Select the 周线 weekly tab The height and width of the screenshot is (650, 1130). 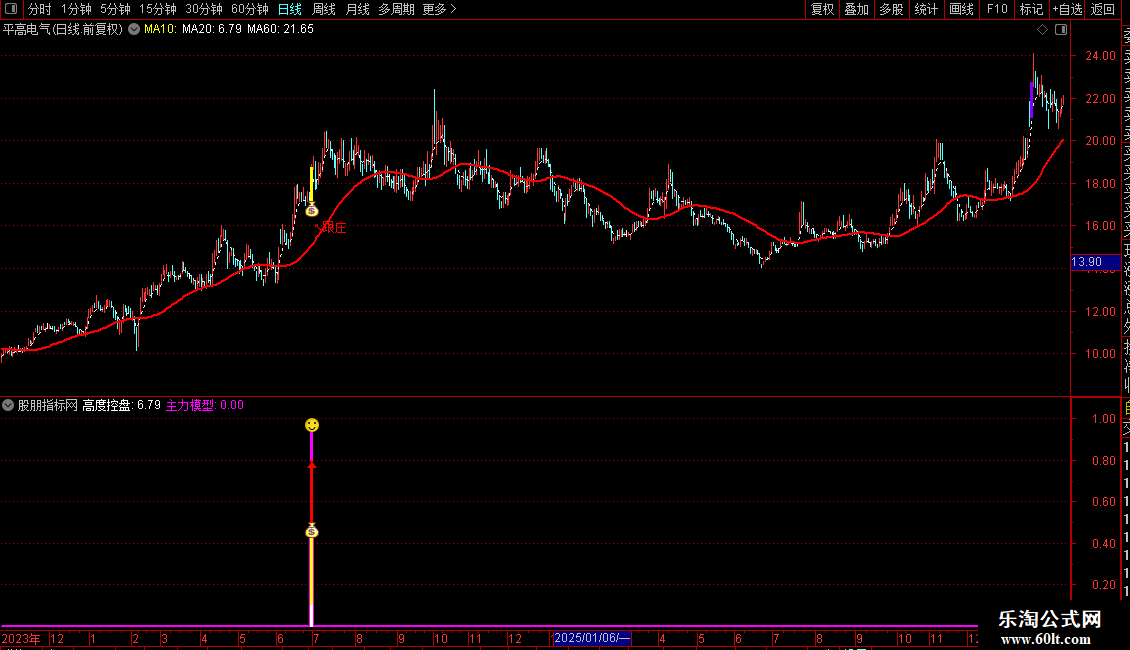coord(324,9)
